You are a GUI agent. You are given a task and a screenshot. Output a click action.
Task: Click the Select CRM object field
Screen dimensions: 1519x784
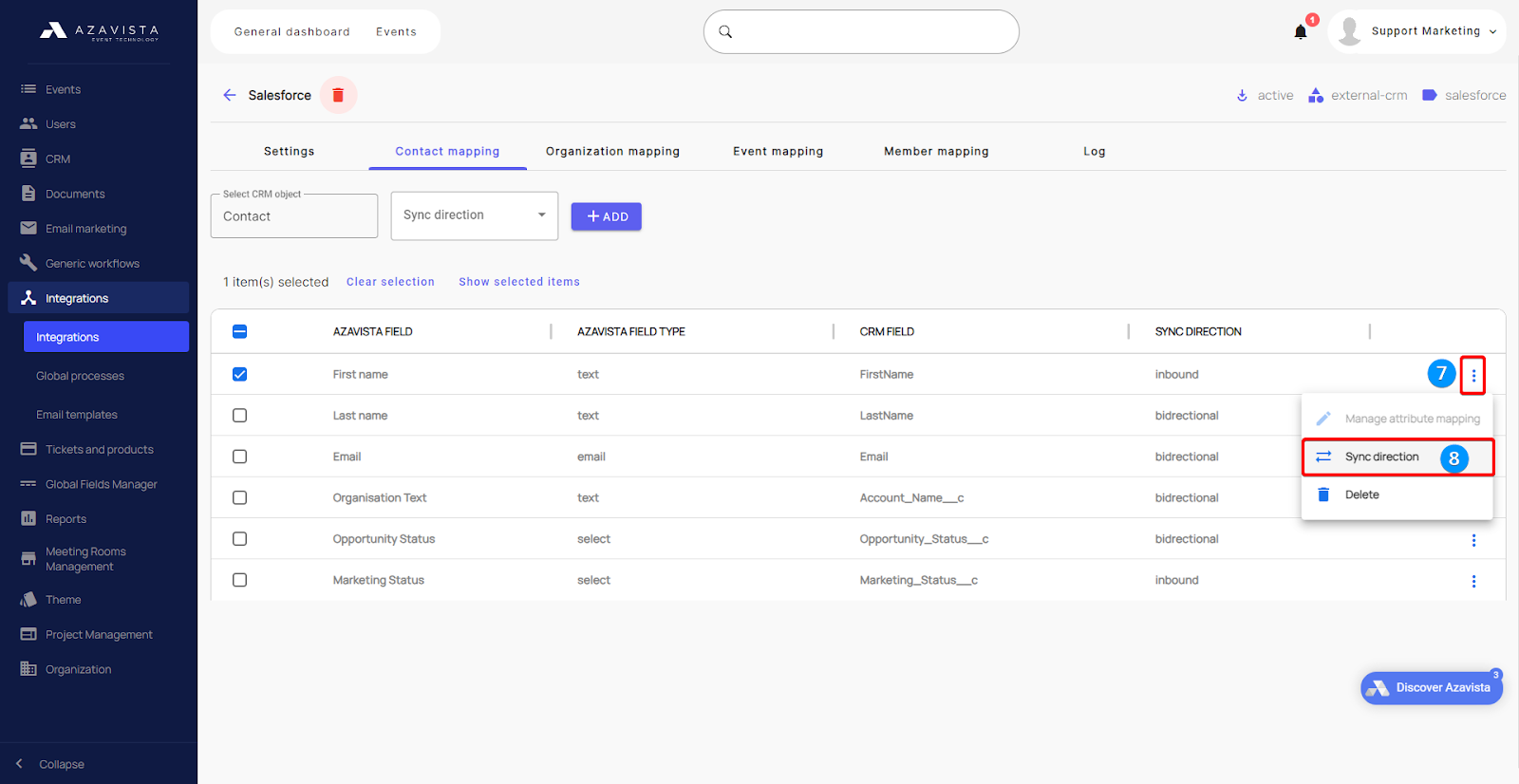(294, 216)
